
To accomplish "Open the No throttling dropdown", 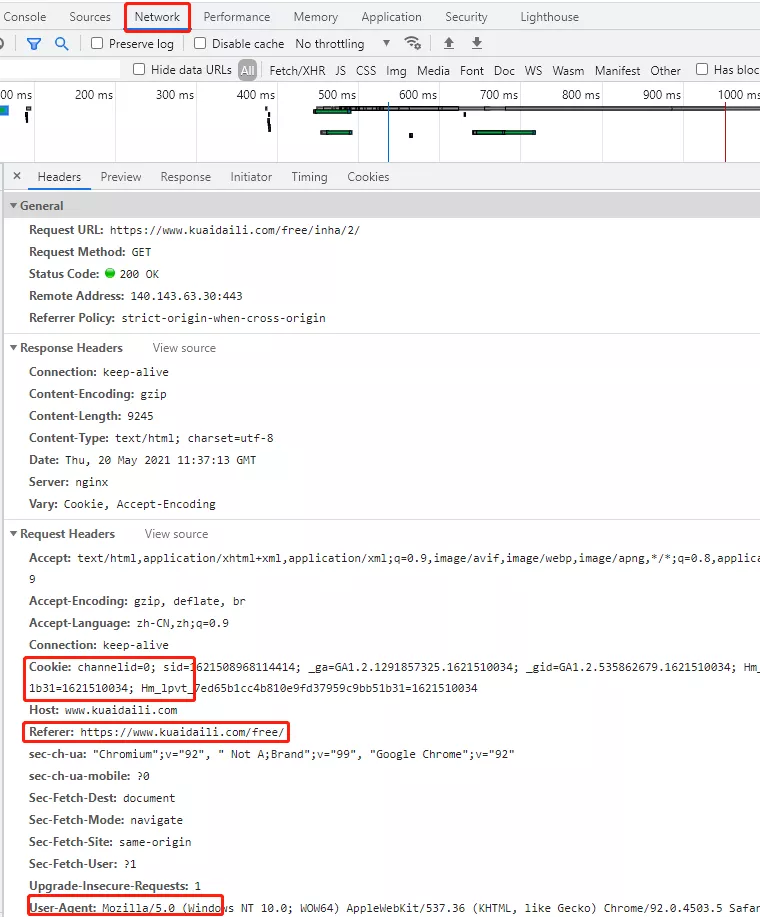I will pos(343,44).
